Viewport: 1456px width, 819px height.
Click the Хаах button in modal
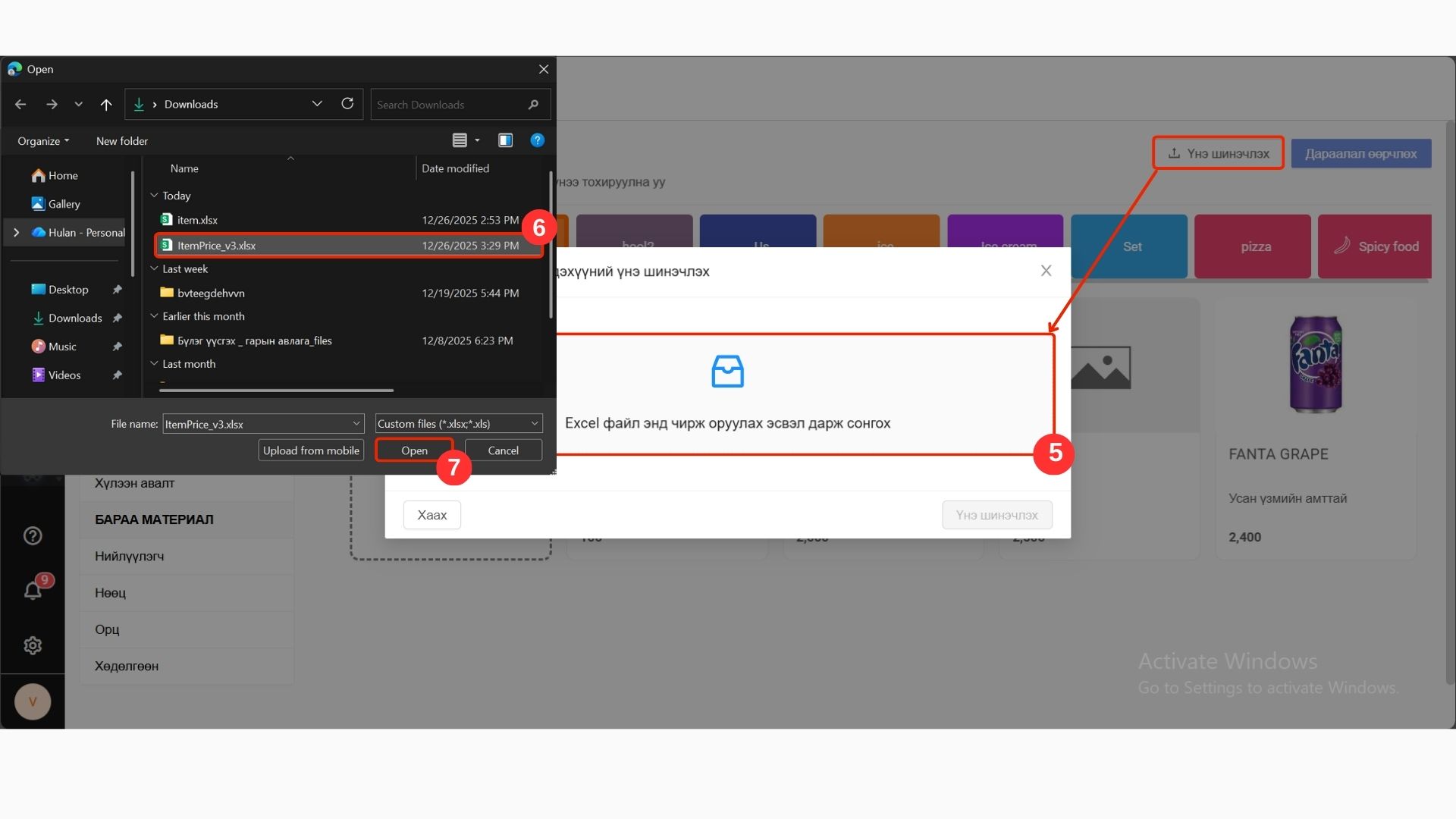431,515
